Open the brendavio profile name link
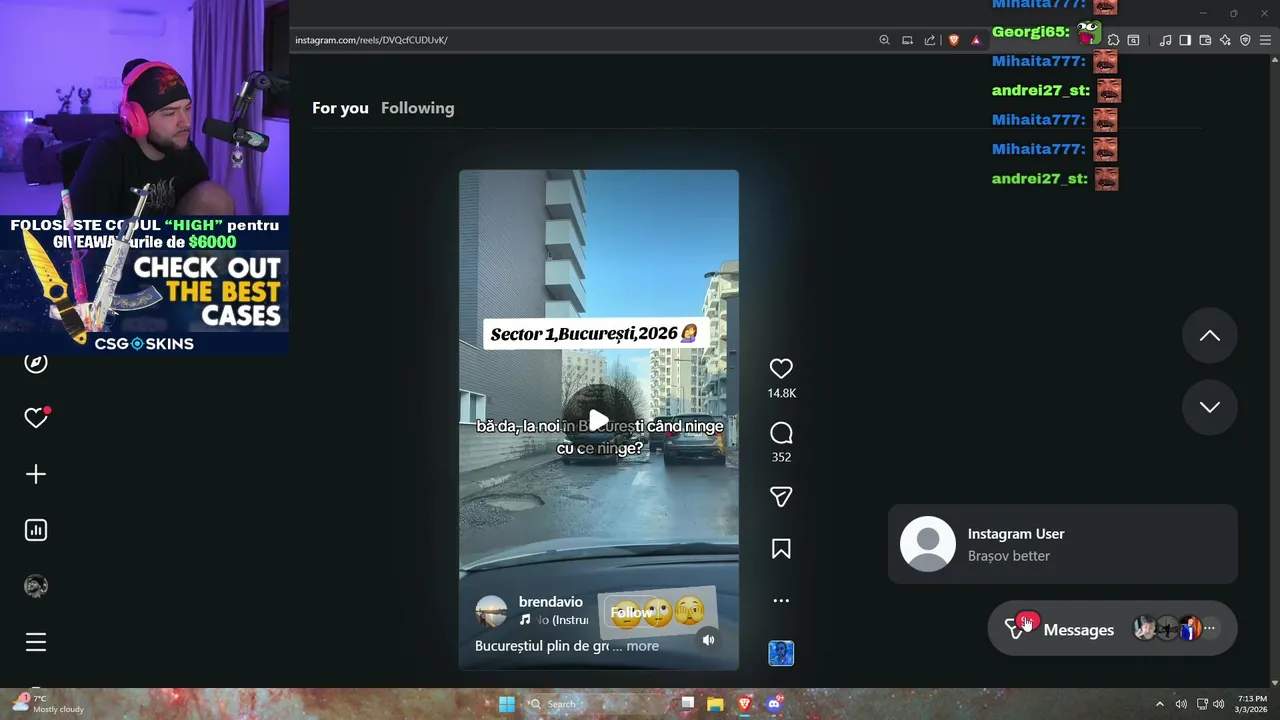The height and width of the screenshot is (720, 1280). (550, 602)
